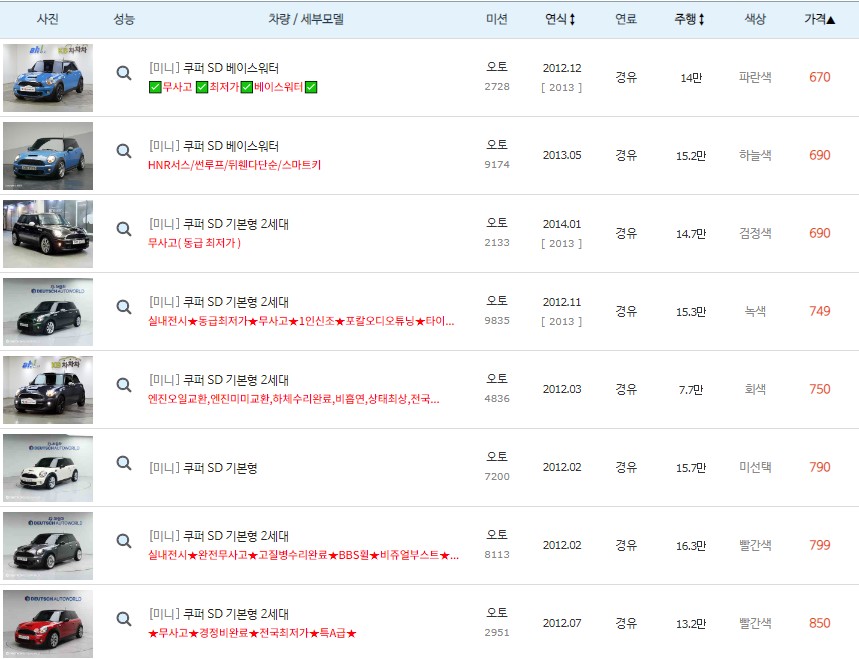This screenshot has width=859, height=659.
Task: Click plate number 9835
Action: click(497, 320)
